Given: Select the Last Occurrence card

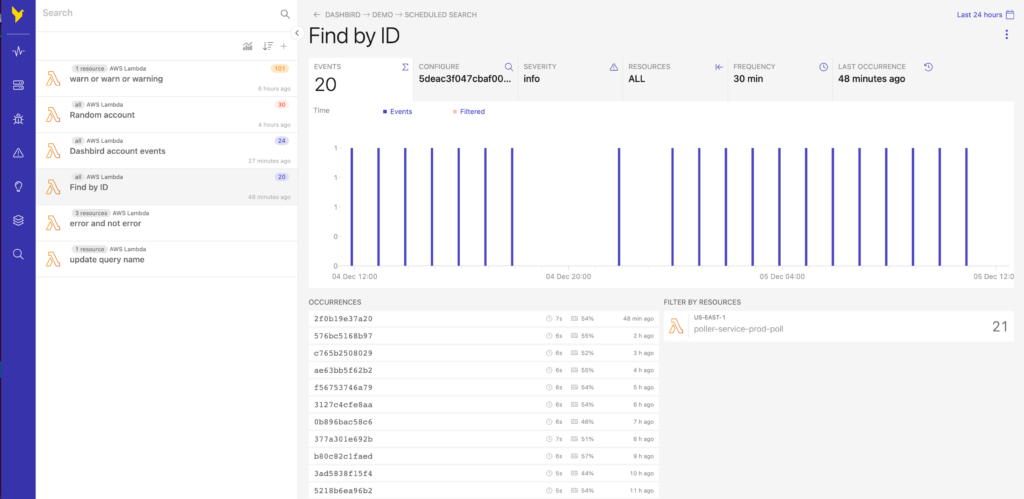Looking at the screenshot, I should pyautogui.click(x=885, y=79).
